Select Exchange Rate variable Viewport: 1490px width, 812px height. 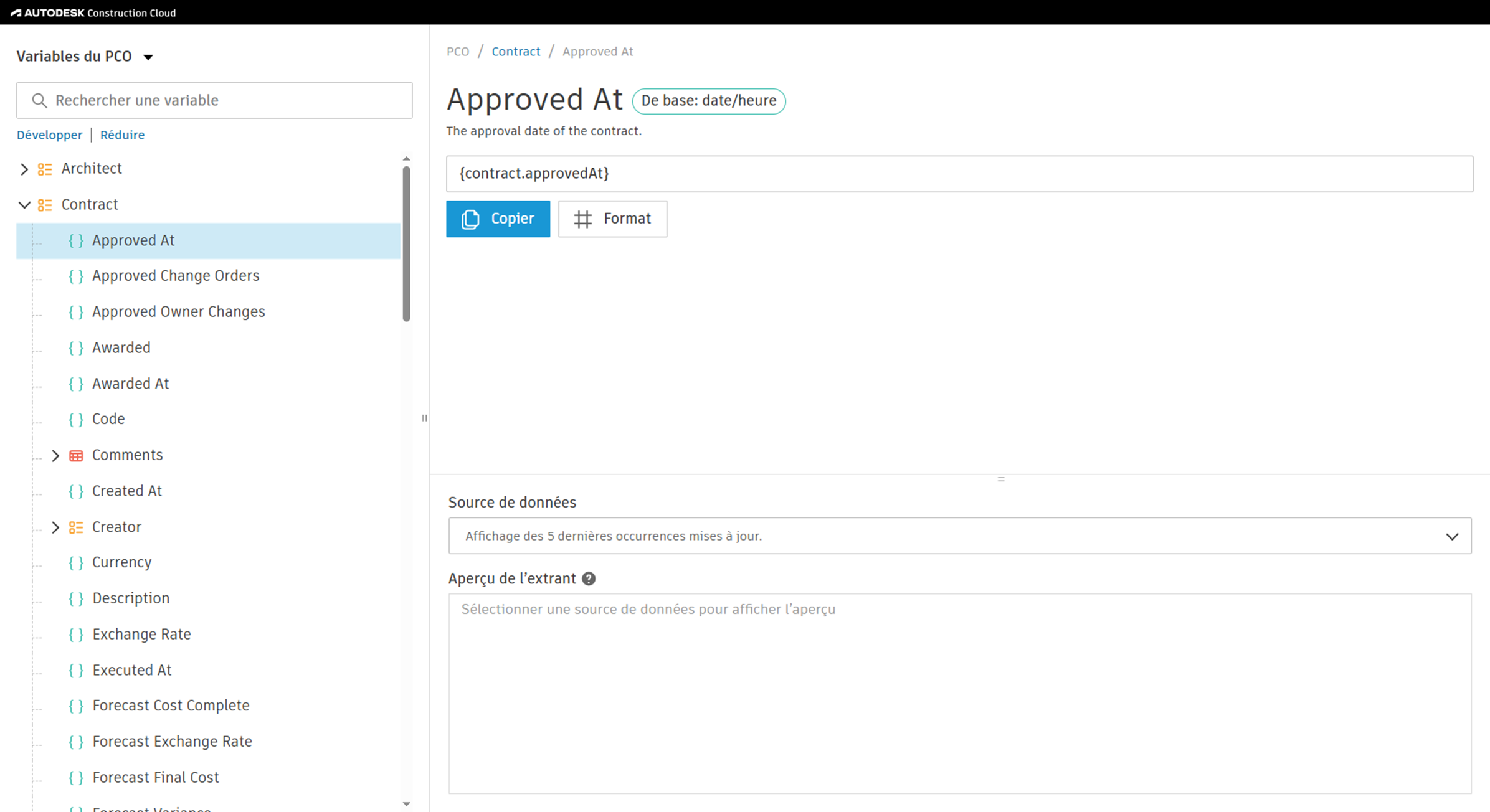point(141,634)
